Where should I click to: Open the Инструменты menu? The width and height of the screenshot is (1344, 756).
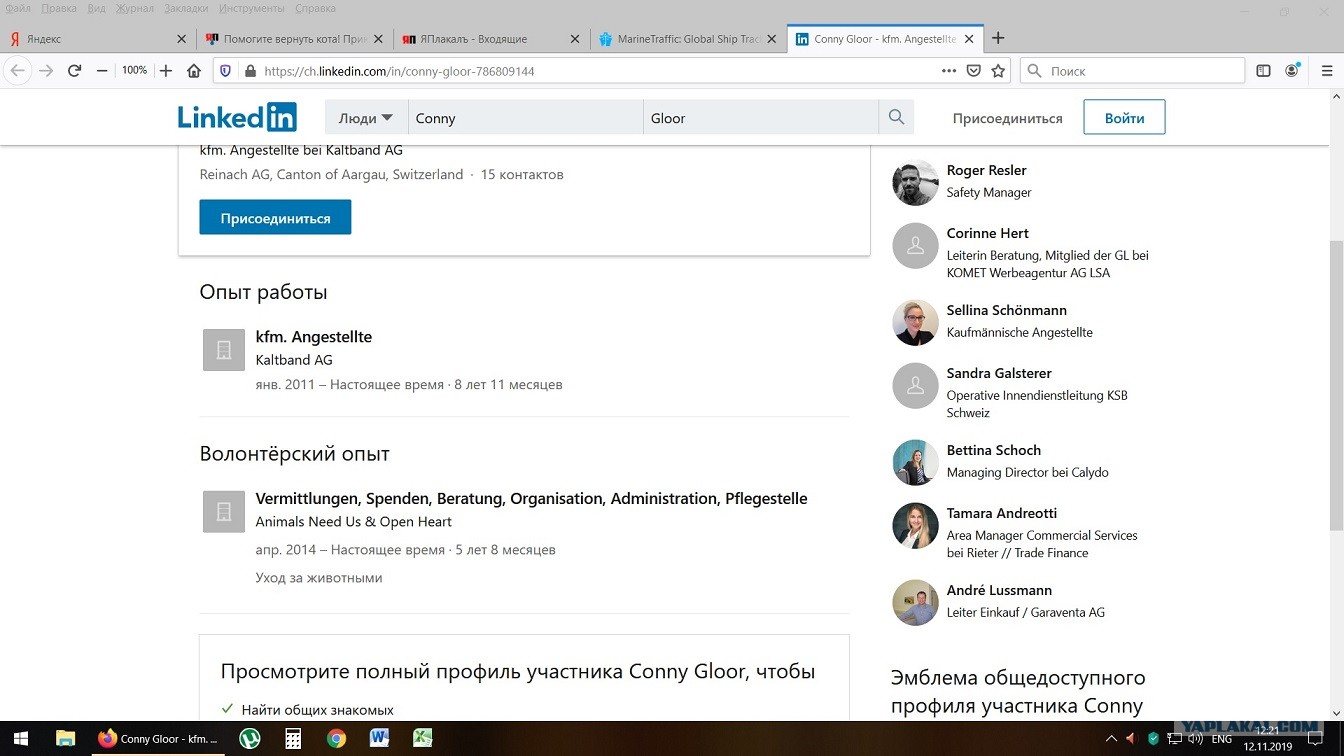[x=252, y=9]
